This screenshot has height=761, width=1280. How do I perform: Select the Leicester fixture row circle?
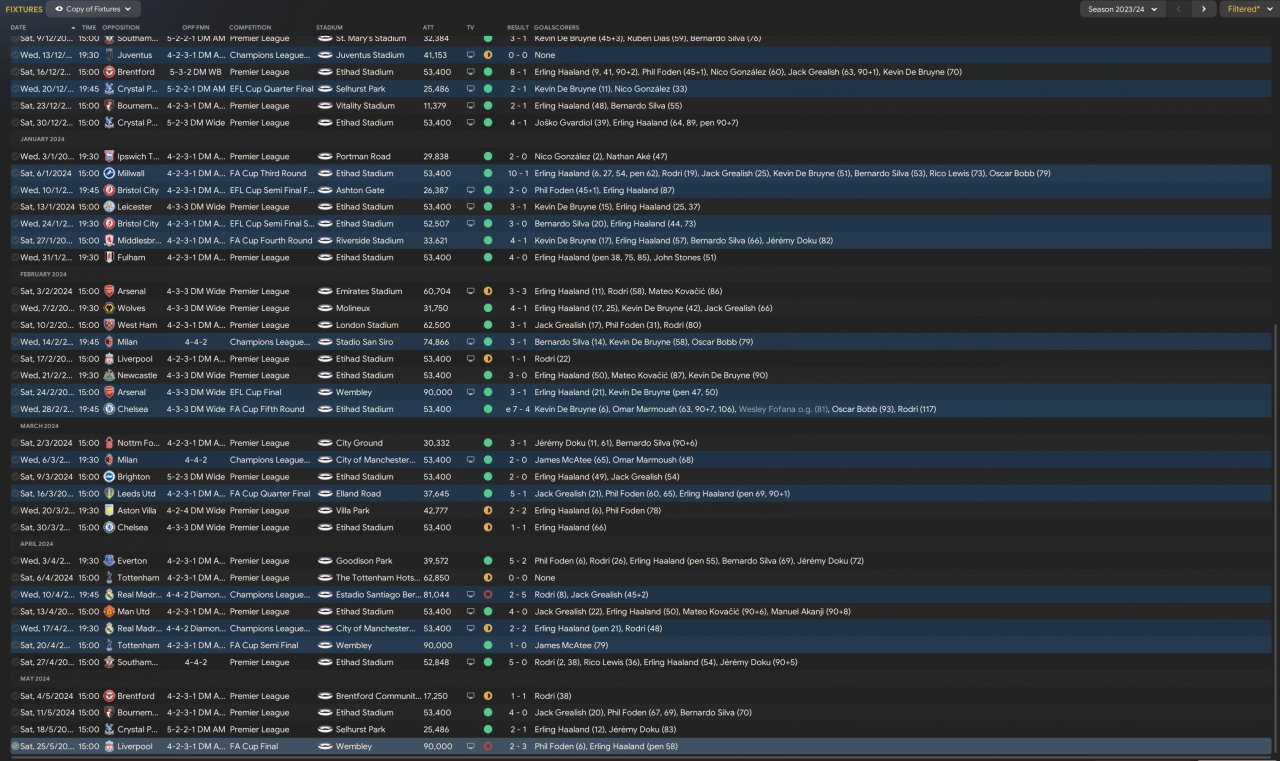coord(15,207)
